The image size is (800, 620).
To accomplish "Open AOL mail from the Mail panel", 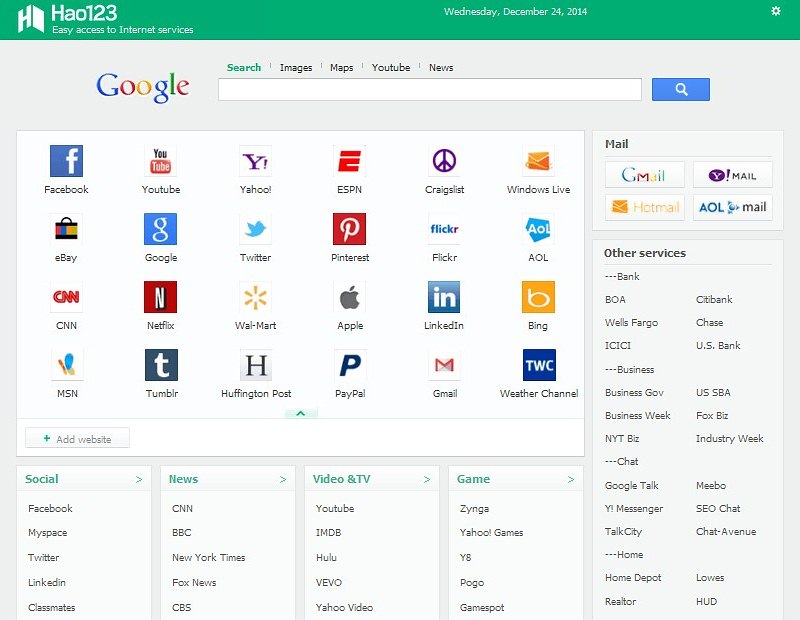I will [x=733, y=207].
